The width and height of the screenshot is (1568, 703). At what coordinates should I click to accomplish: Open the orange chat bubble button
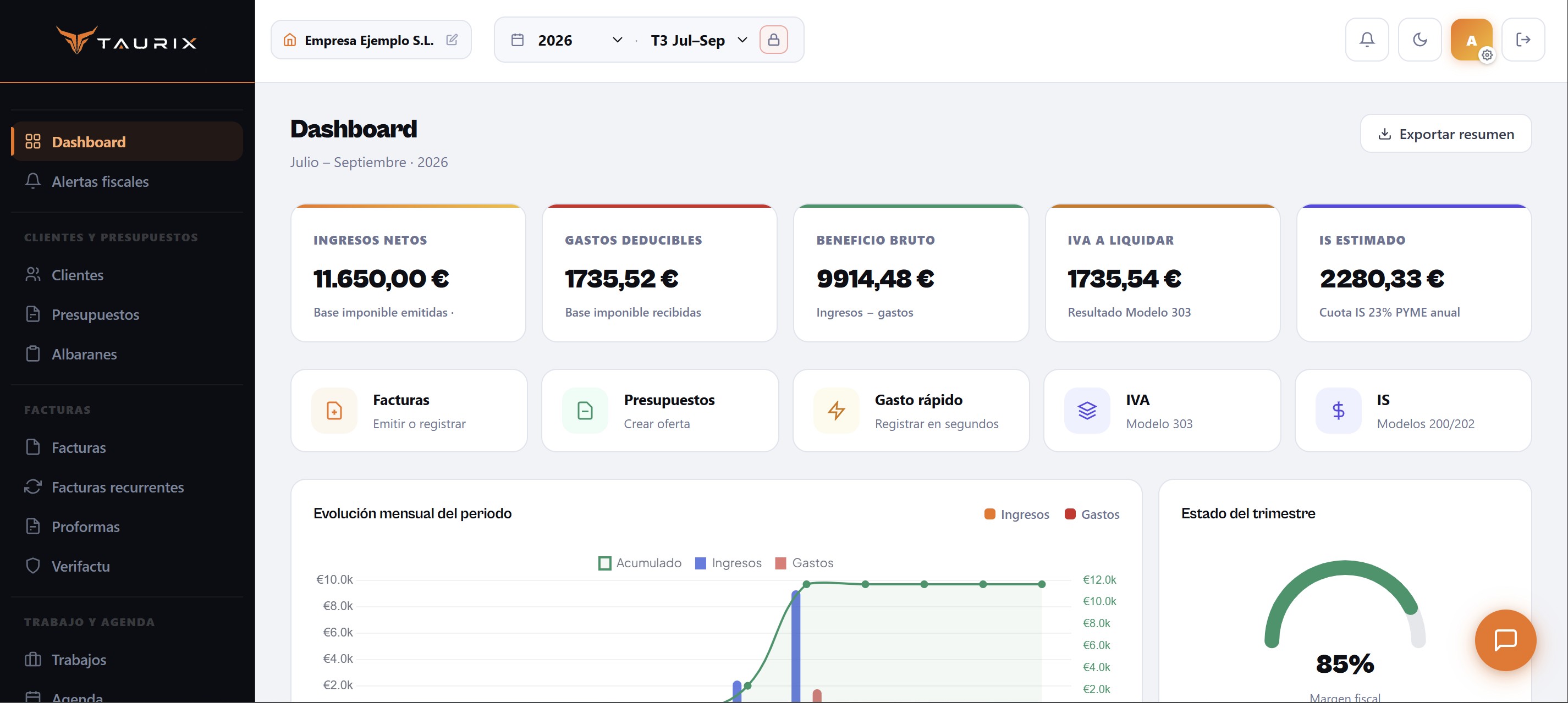click(x=1505, y=640)
